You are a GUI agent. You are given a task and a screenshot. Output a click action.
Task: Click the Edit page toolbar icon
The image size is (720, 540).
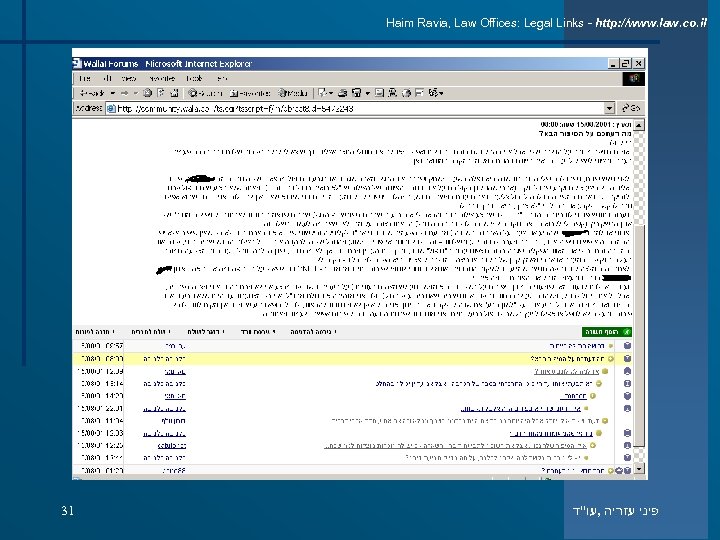coord(357,93)
